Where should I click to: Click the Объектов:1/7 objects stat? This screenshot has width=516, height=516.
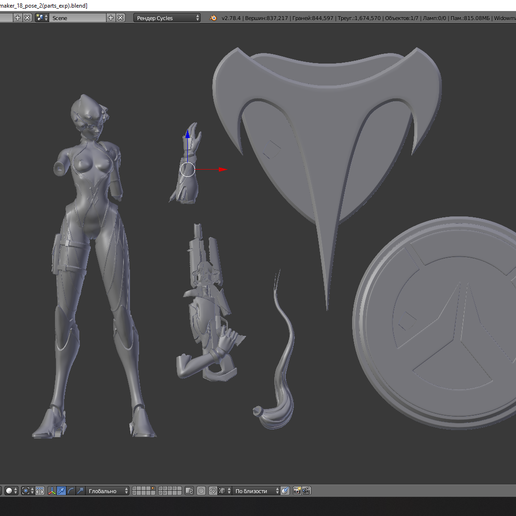(x=401, y=18)
